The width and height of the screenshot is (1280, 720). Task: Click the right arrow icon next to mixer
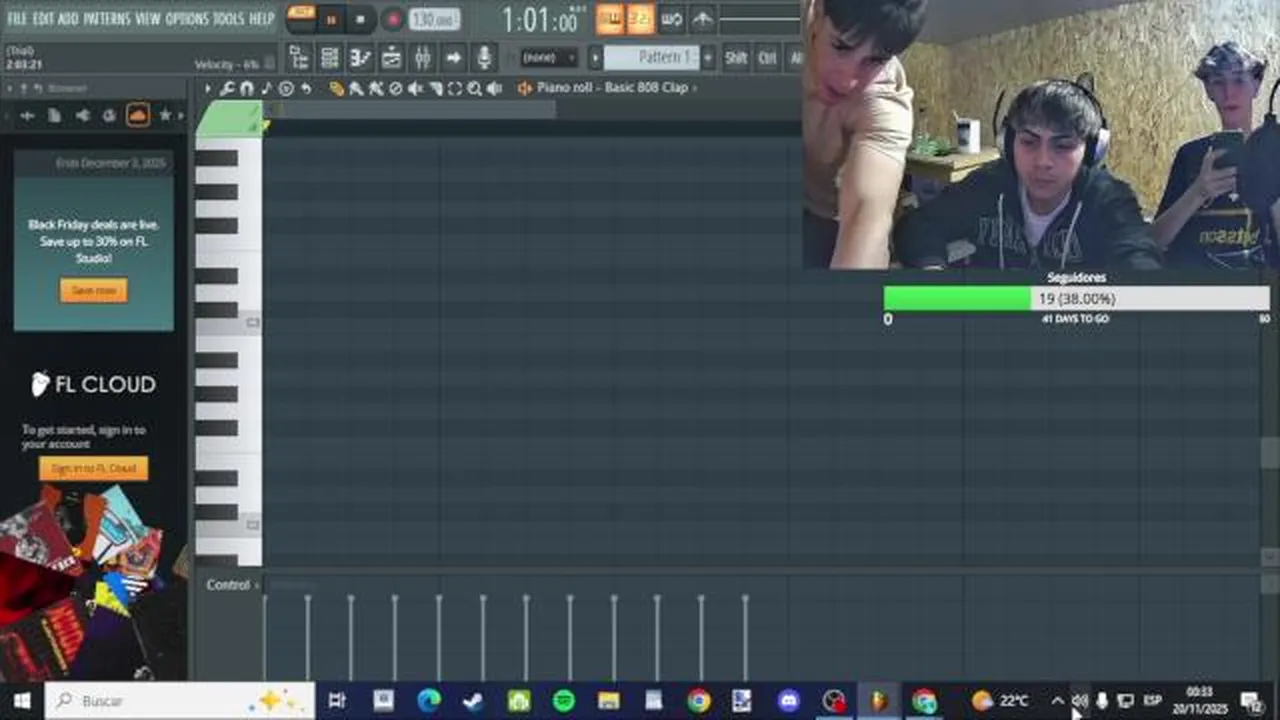[453, 57]
